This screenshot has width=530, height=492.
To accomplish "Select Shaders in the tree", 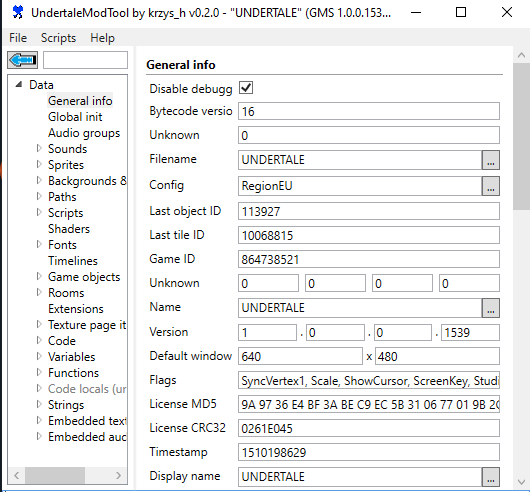I will tap(69, 229).
